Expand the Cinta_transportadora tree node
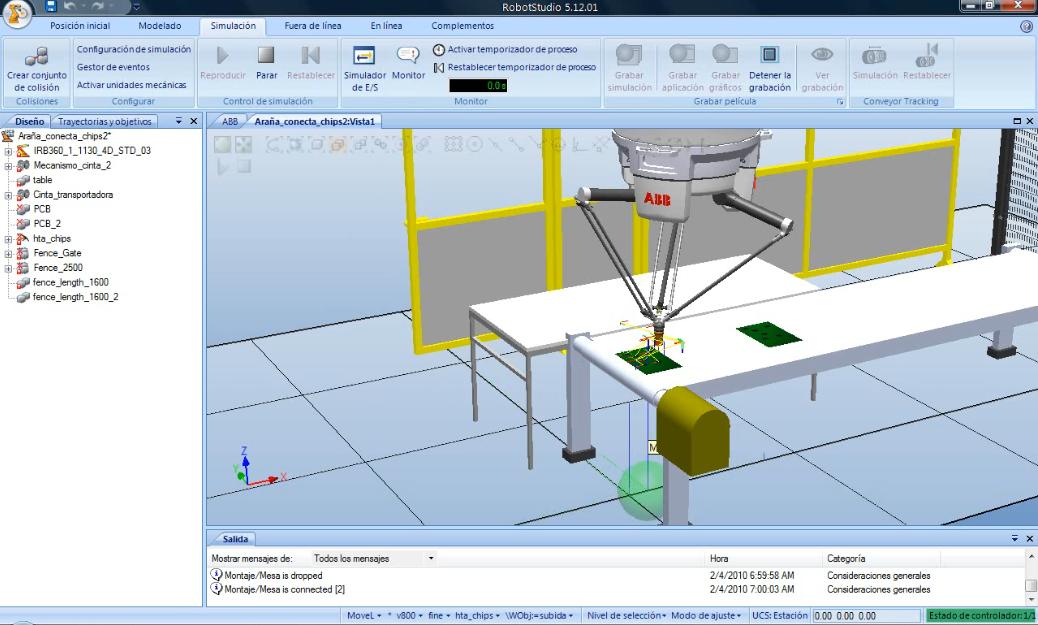 tap(9, 195)
